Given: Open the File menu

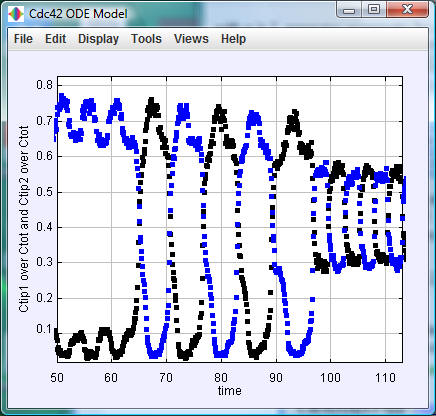Looking at the screenshot, I should coord(23,39).
